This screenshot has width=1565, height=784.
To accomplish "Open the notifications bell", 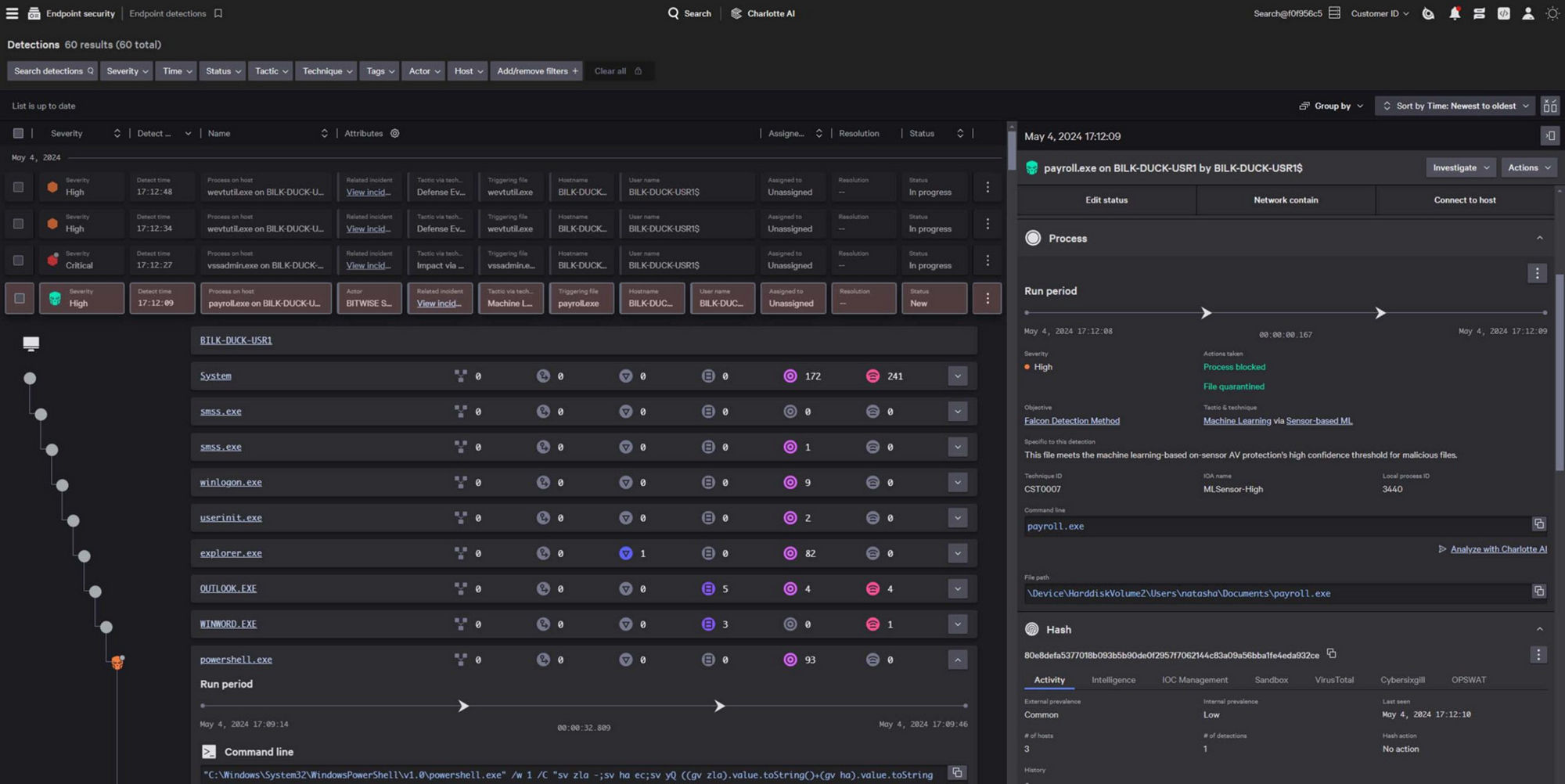I will pyautogui.click(x=1455, y=13).
